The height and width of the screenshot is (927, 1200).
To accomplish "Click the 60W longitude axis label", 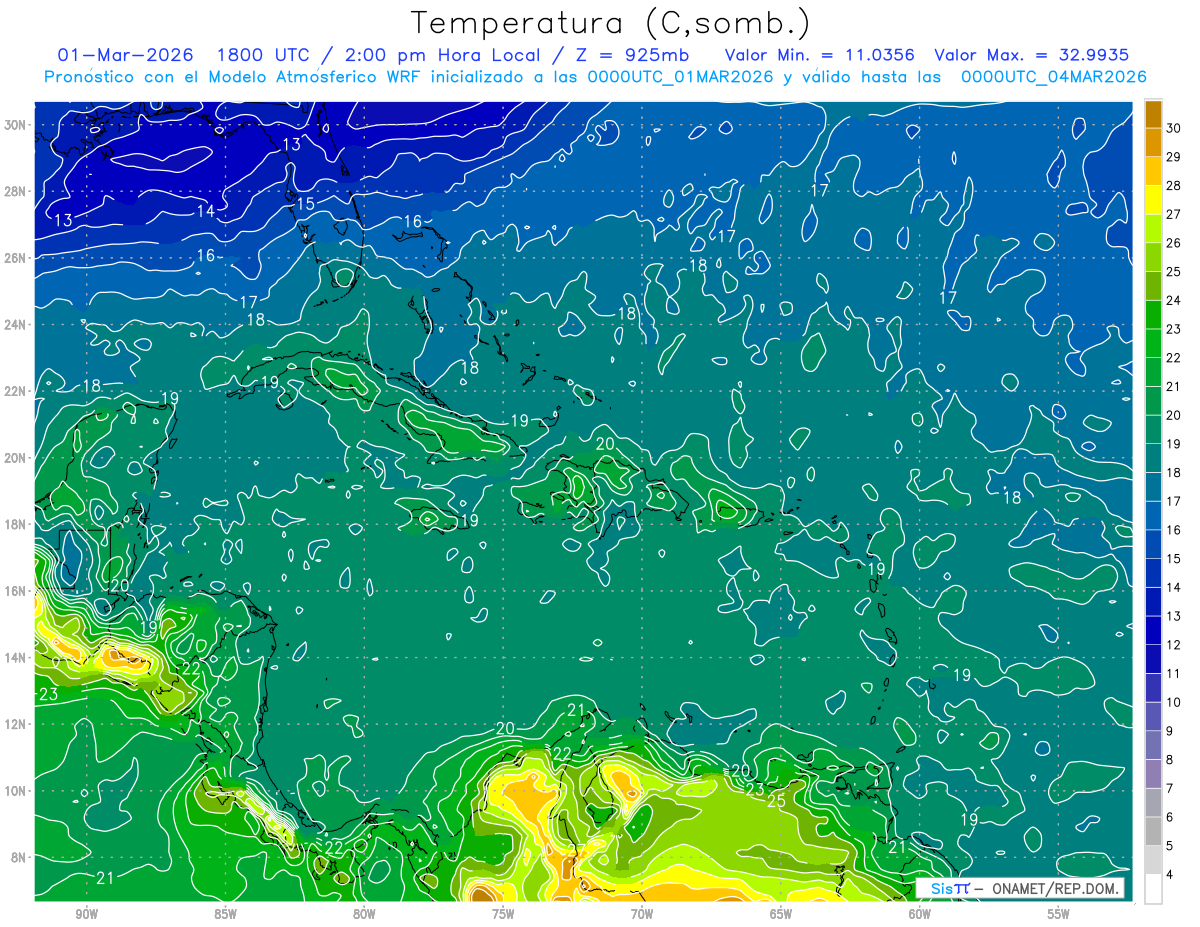I will tap(920, 914).
